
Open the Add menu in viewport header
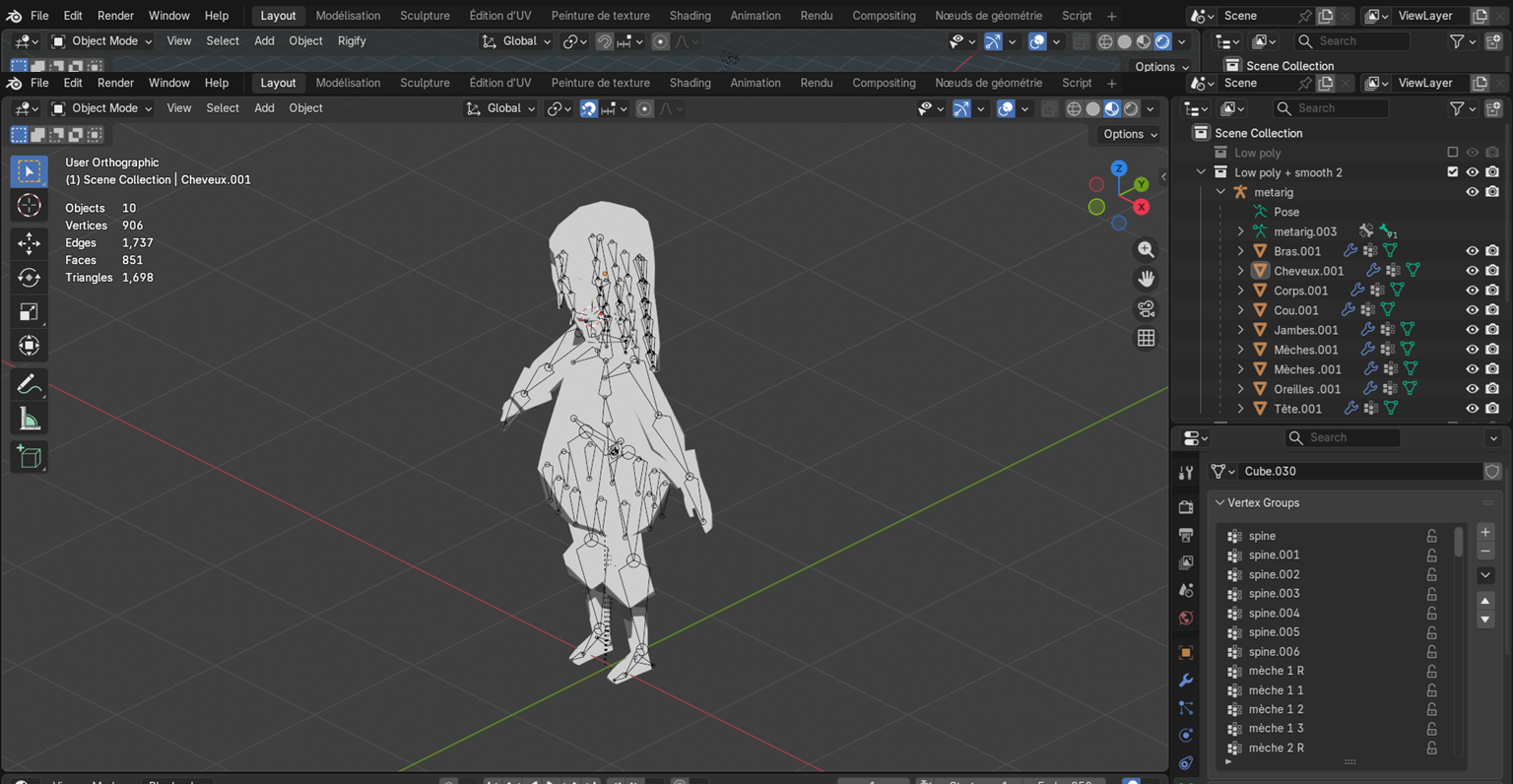264,108
